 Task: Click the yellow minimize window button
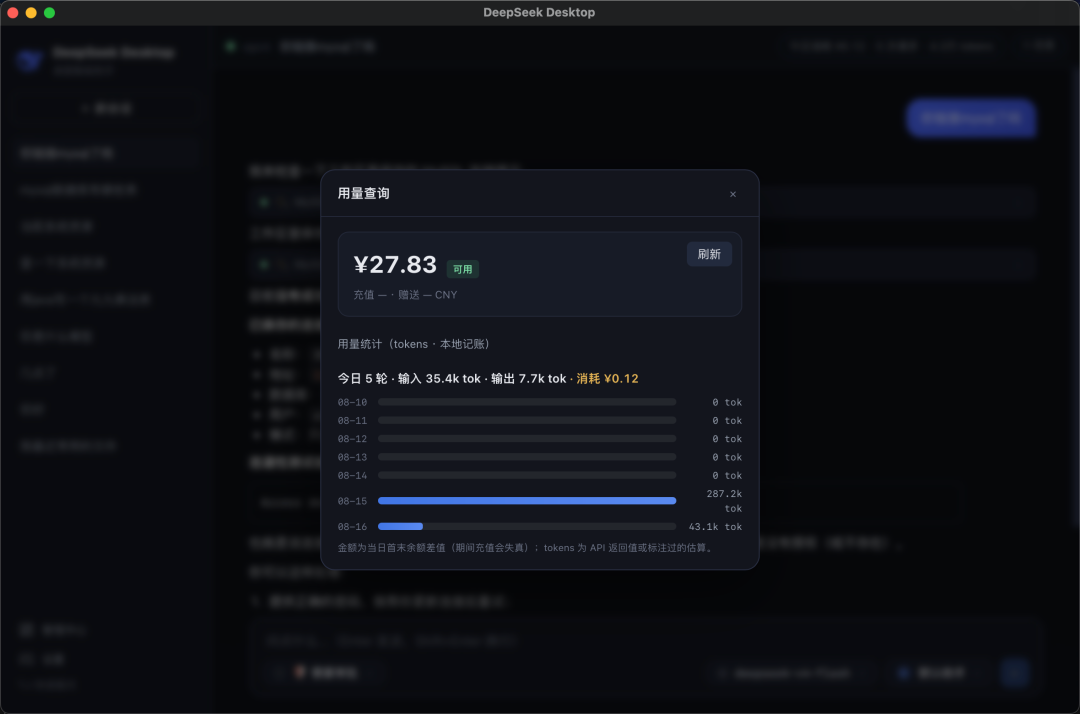click(x=31, y=12)
